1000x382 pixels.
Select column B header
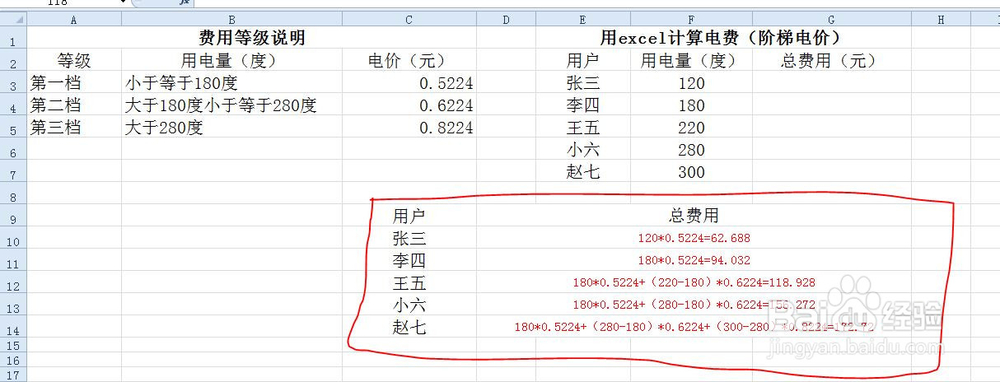click(x=232, y=20)
